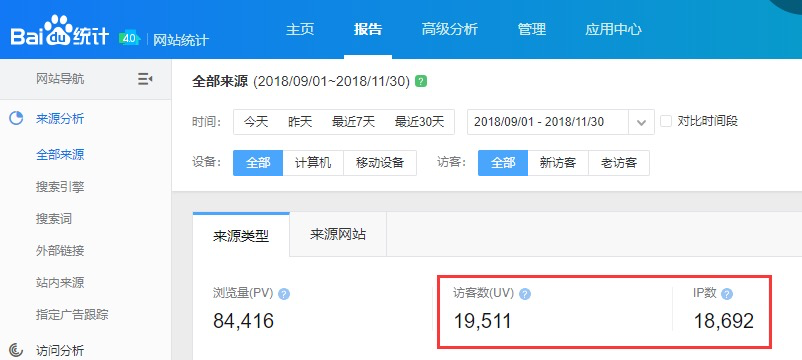This screenshot has height=360, width=802.
Task: Select the 最近7天 time range
Action: pos(353,122)
